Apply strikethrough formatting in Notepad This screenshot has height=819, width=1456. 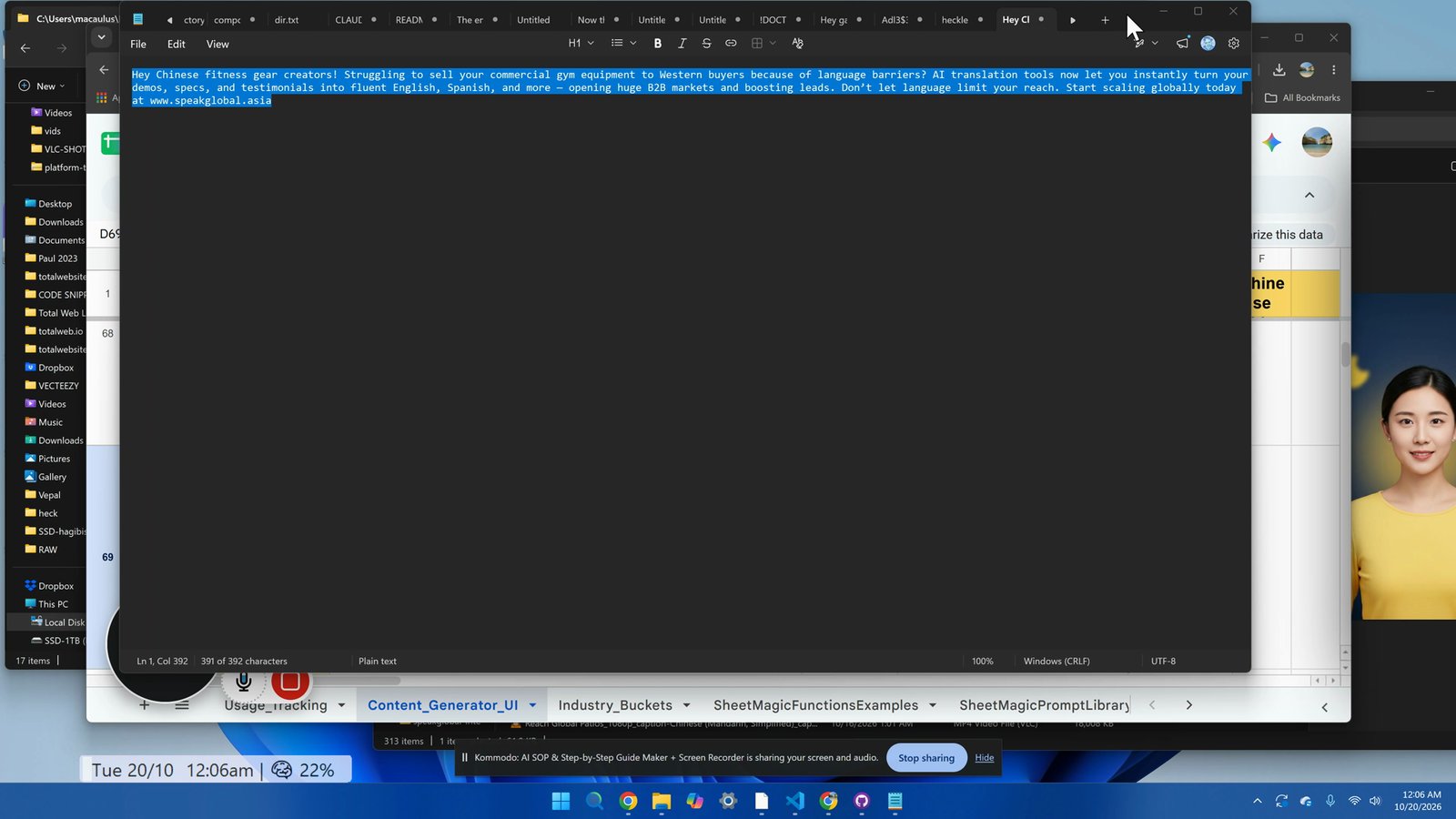pos(707,44)
